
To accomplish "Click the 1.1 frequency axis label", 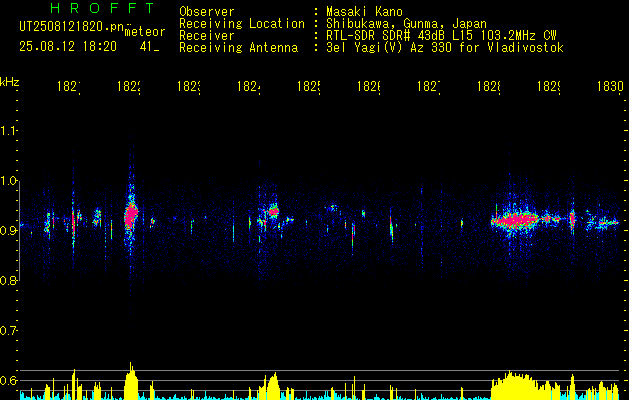I will [x=9, y=130].
